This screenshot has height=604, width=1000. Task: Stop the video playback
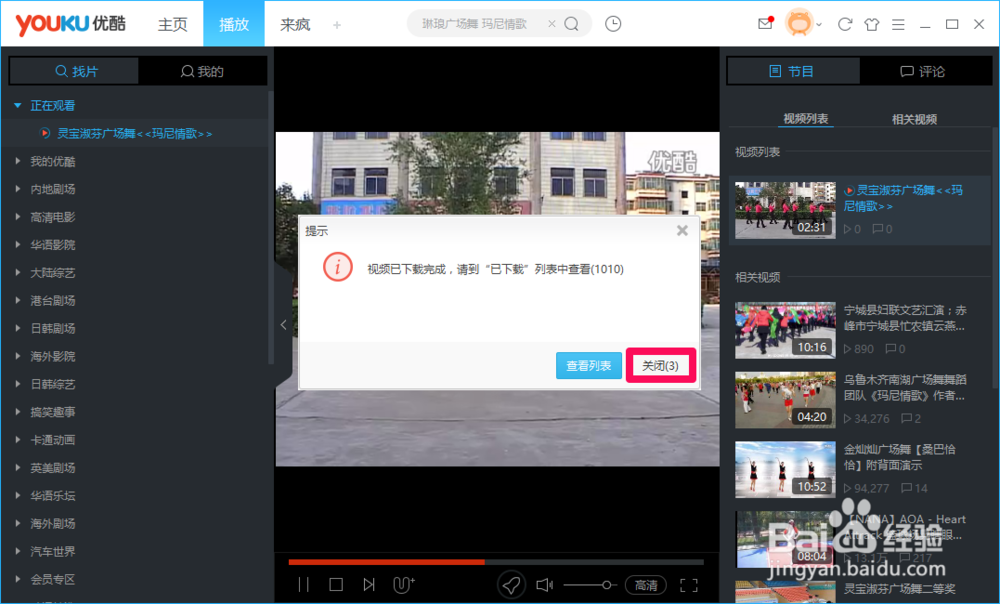pos(336,584)
